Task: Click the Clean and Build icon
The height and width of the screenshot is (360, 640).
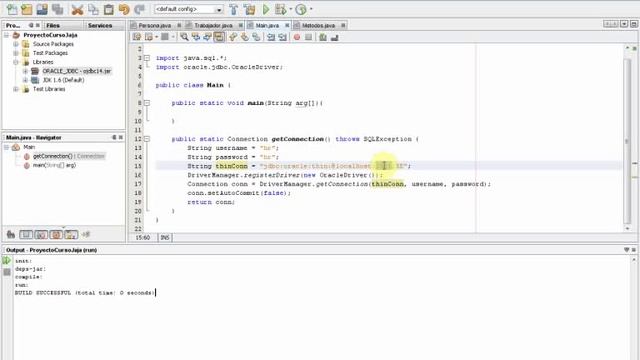Action: coord(249,9)
